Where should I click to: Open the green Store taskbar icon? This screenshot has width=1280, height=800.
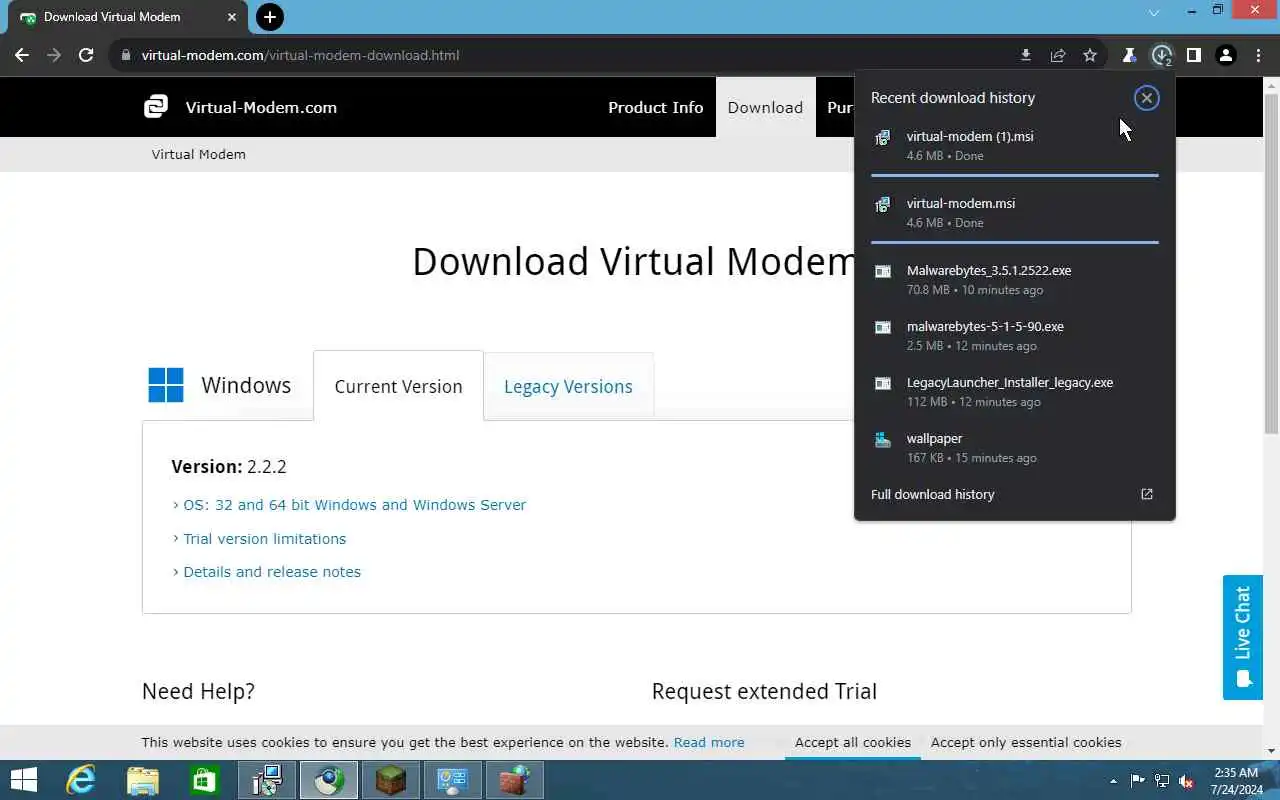[204, 780]
